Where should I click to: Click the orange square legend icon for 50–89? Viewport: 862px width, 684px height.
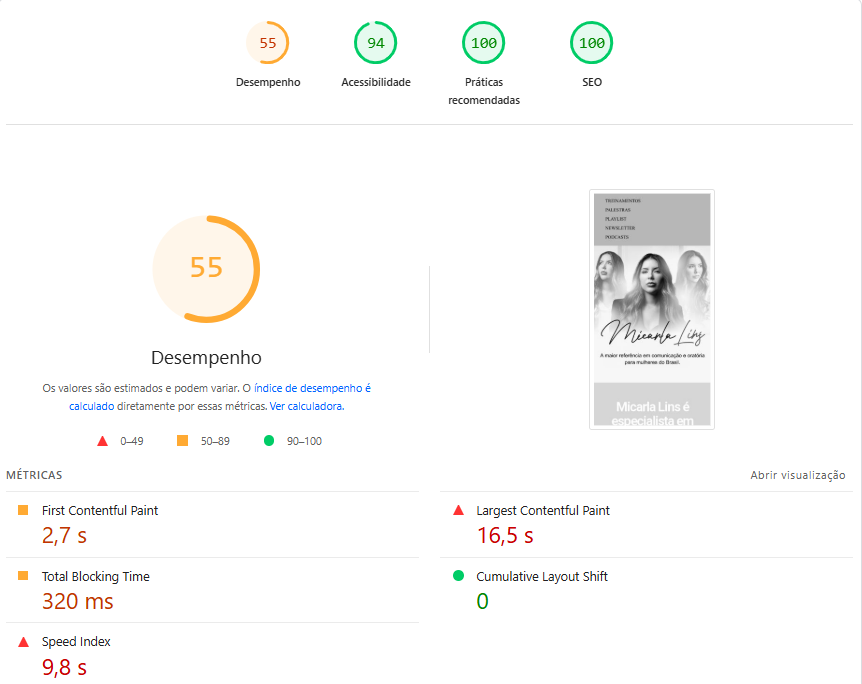tap(182, 441)
